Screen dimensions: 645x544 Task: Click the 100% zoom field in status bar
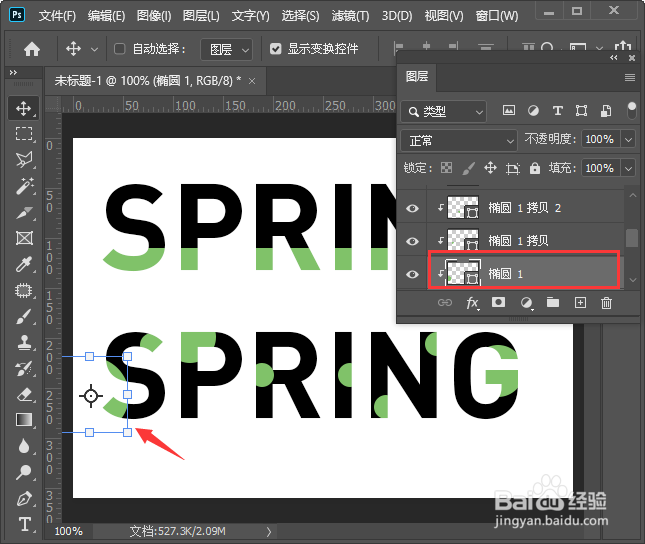click(x=69, y=531)
